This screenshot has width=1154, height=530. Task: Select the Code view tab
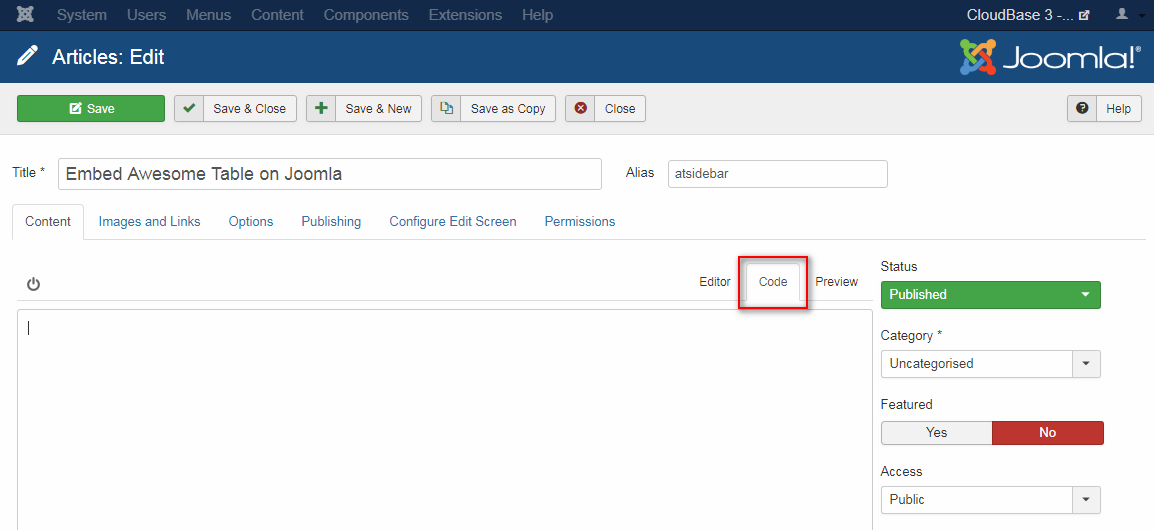[x=773, y=282]
